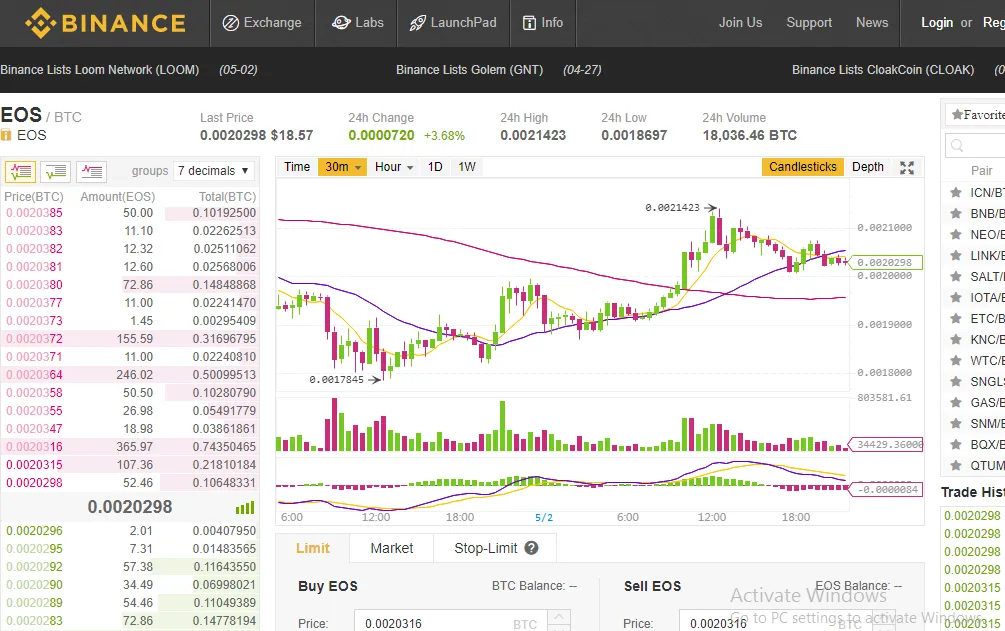Viewport: 1005px width, 631px height.
Task: Favorite the QTUM pair star
Action: 956,466
